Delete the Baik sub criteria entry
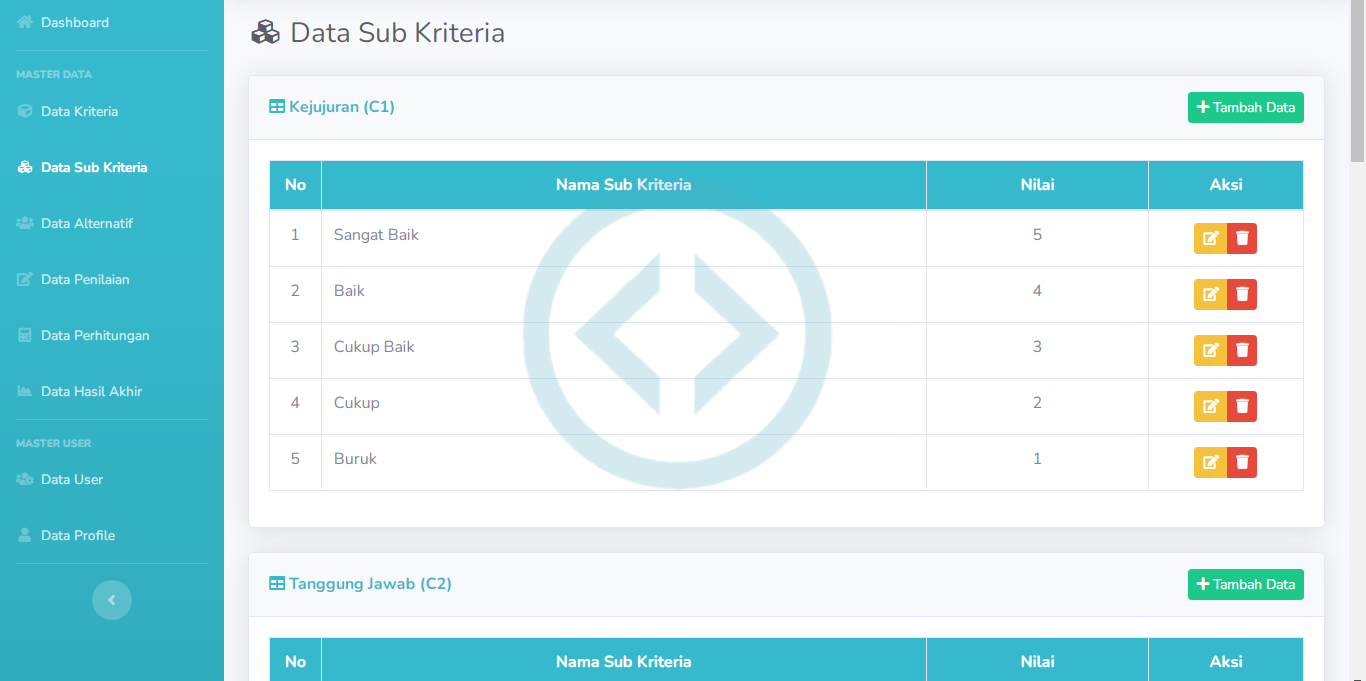The height and width of the screenshot is (681, 1366). 1242,294
